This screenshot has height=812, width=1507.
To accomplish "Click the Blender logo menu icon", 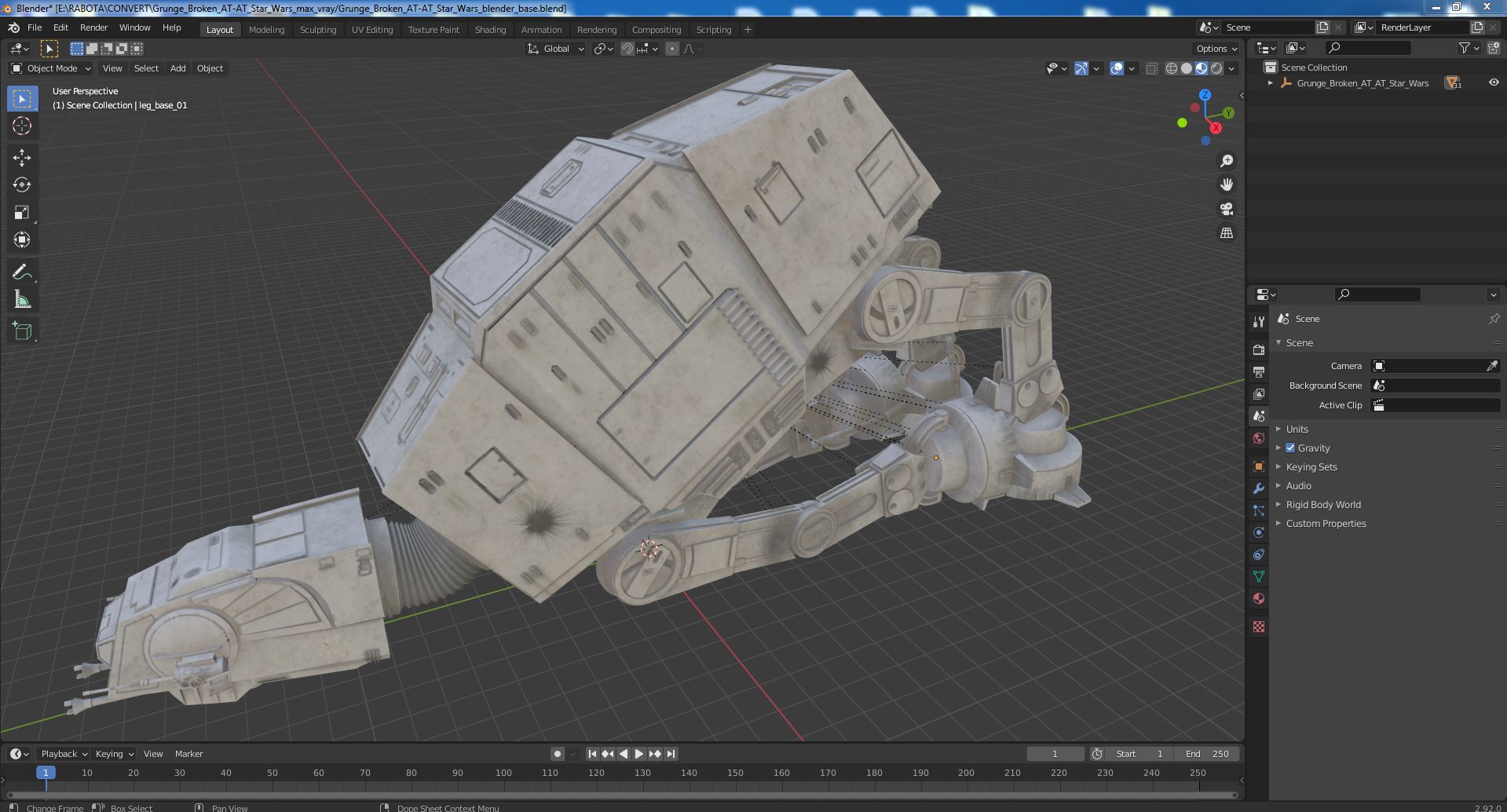I will tap(13, 27).
